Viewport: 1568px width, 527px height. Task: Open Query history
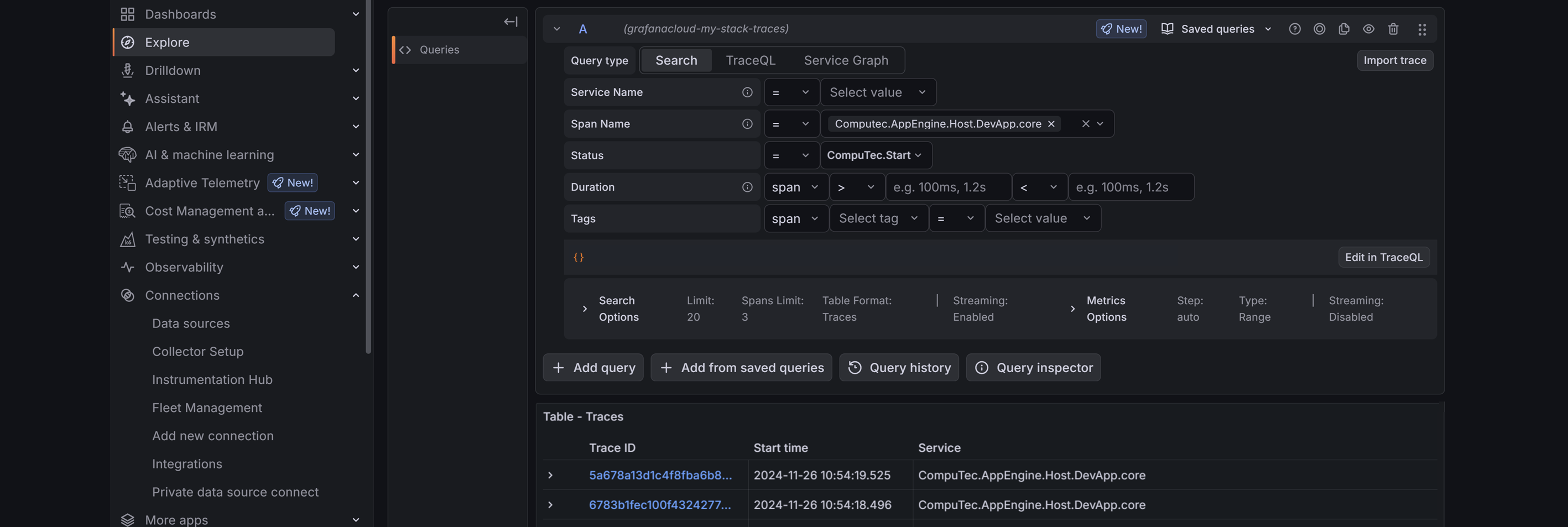[898, 368]
